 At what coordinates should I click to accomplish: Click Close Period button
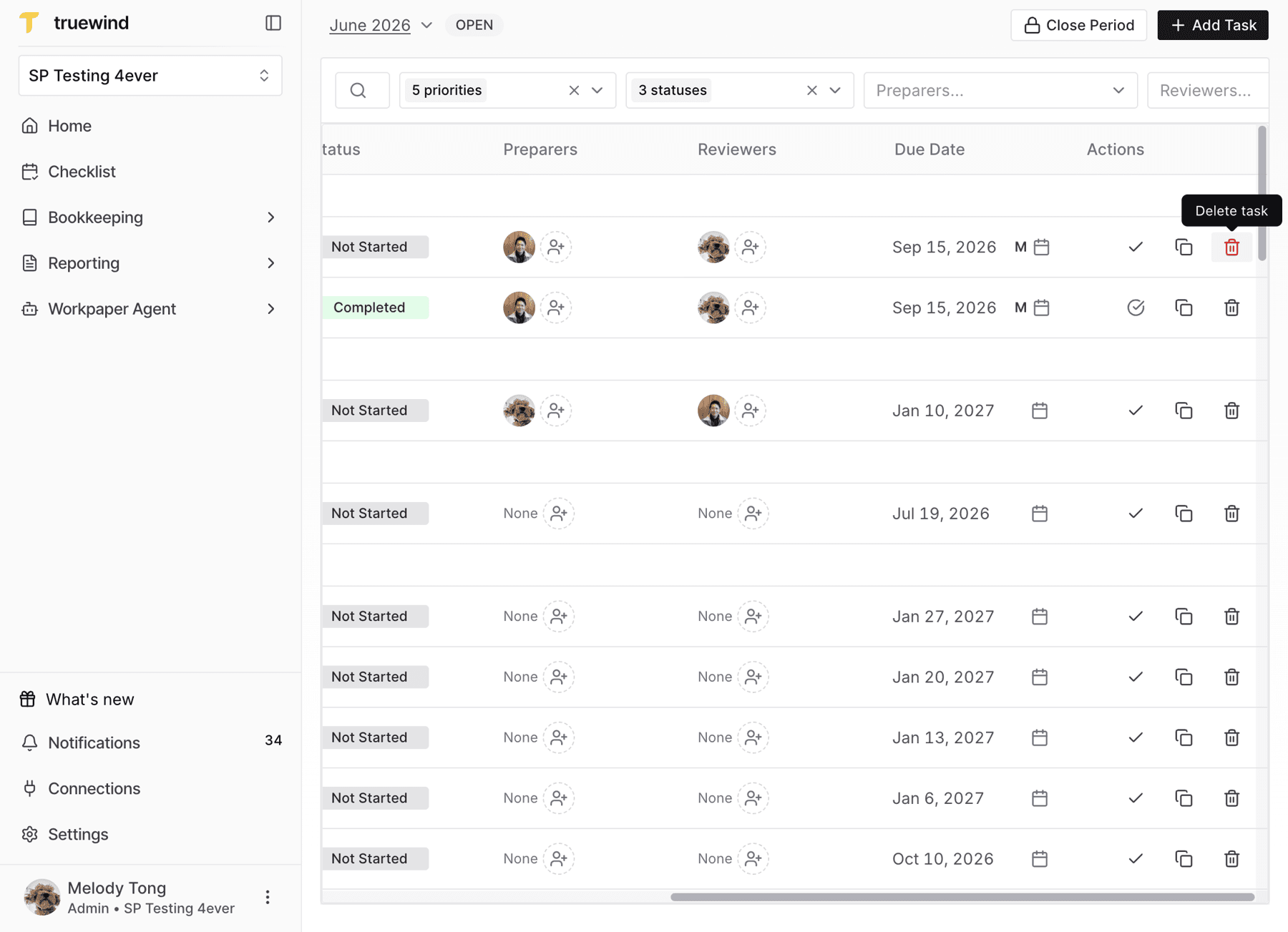pyautogui.click(x=1078, y=25)
